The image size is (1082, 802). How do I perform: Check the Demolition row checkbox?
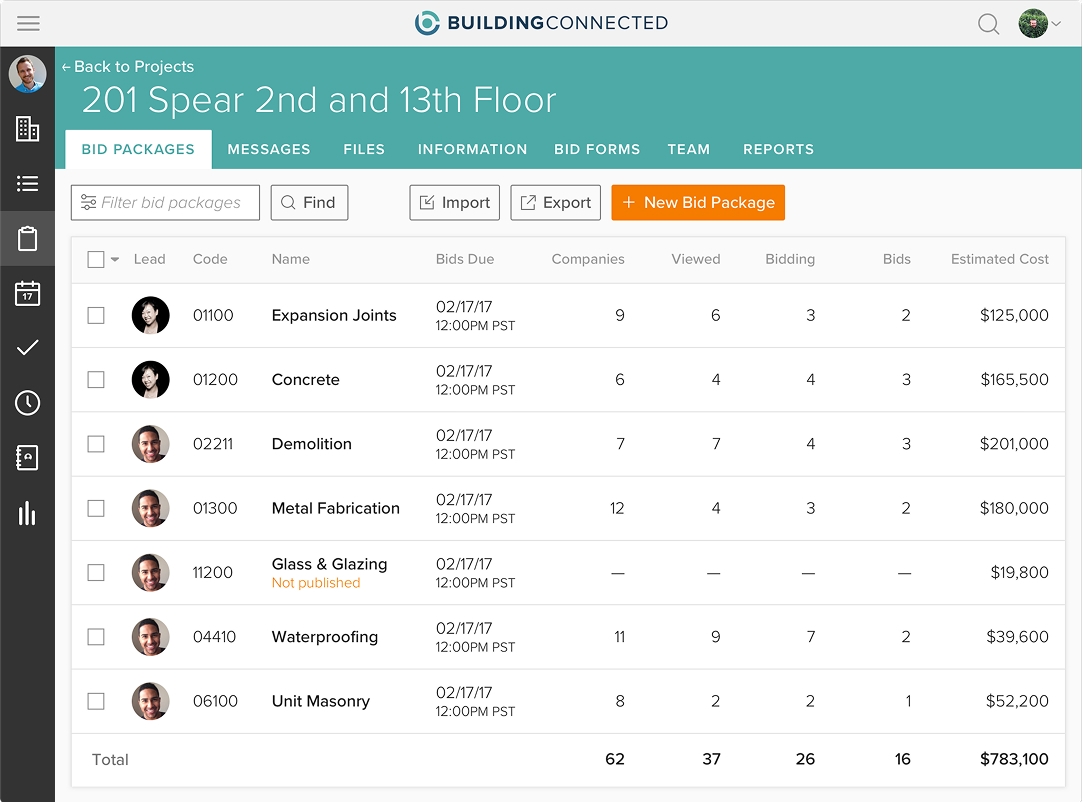[x=96, y=444]
